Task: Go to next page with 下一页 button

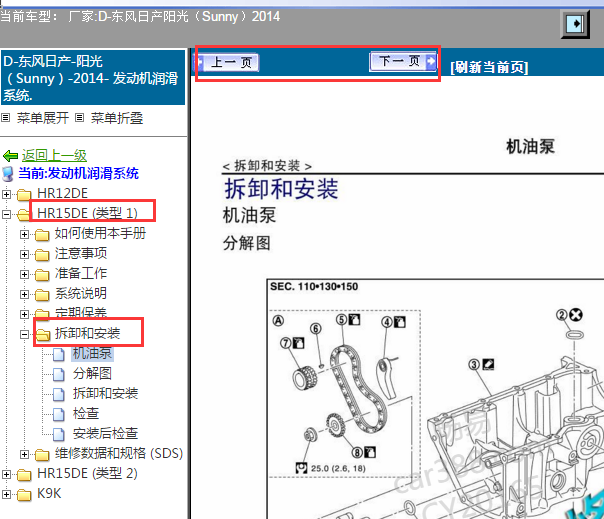Action: (403, 61)
